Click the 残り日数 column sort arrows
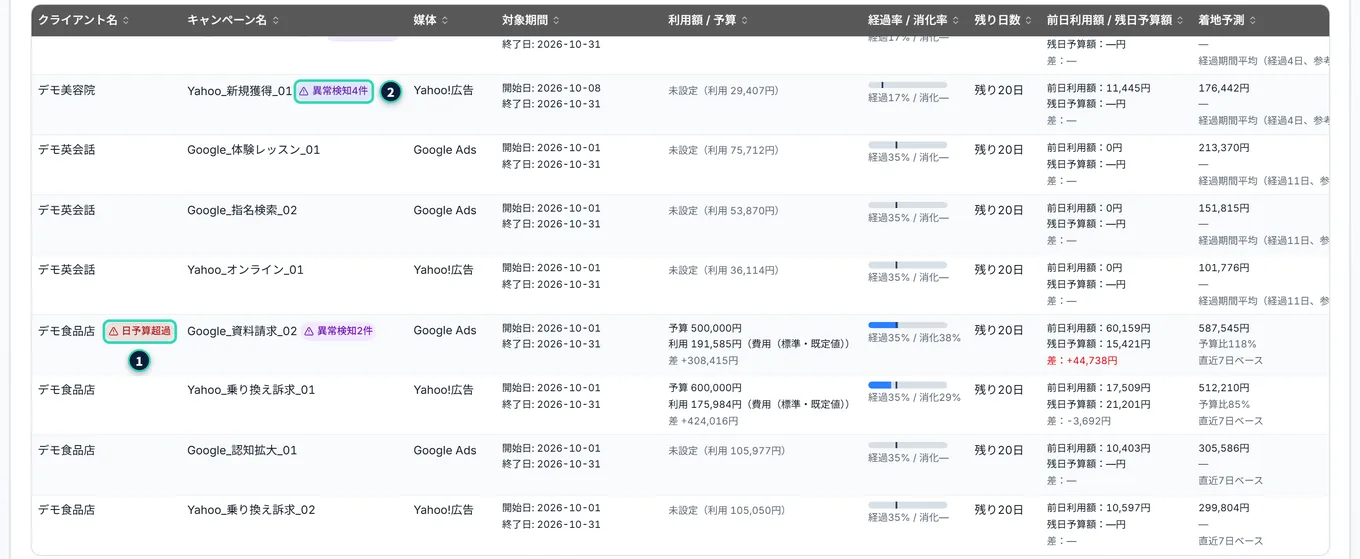This screenshot has width=1360, height=559. coord(1028,20)
